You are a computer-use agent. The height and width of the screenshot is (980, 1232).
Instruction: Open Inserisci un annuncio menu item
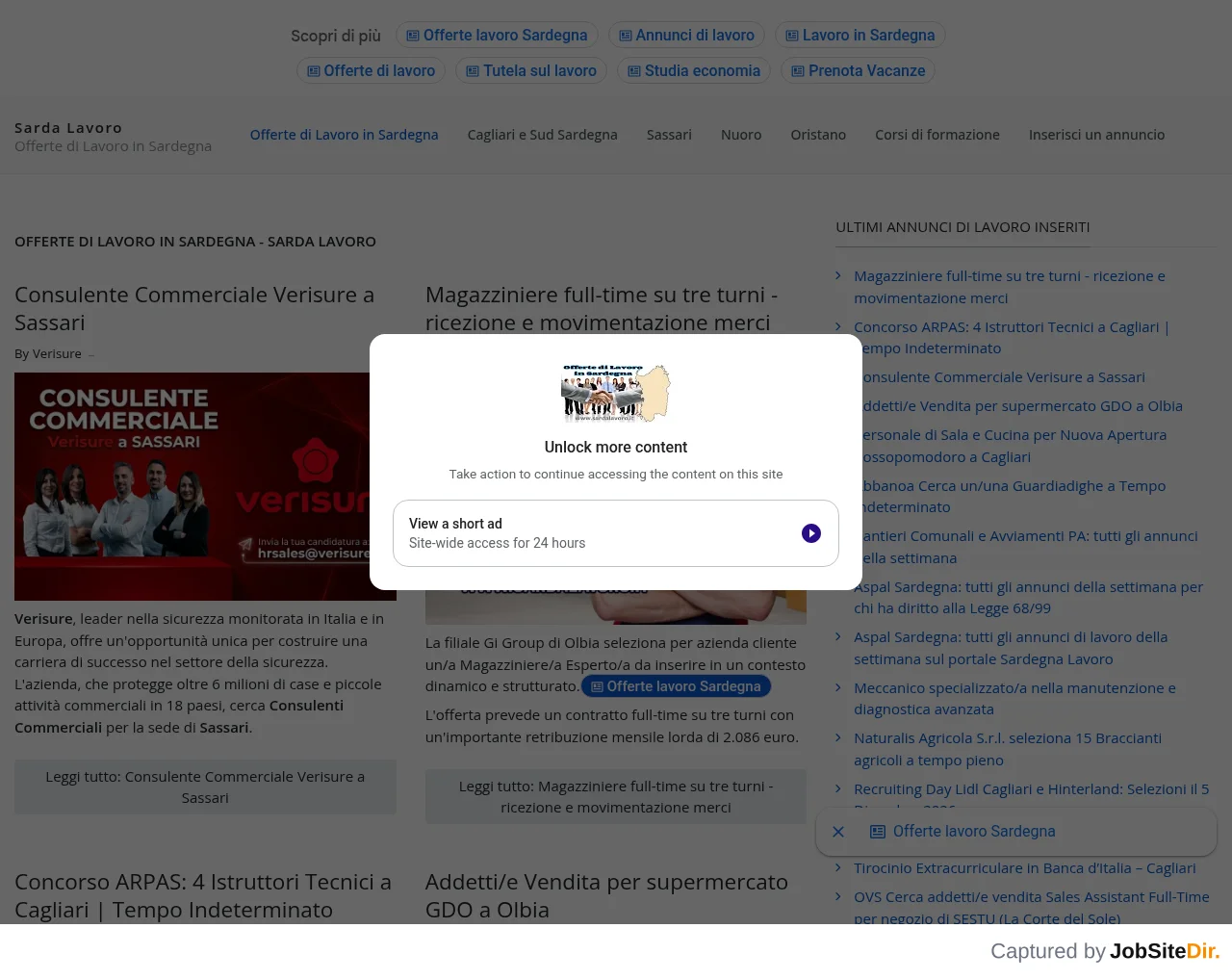pyautogui.click(x=1096, y=135)
